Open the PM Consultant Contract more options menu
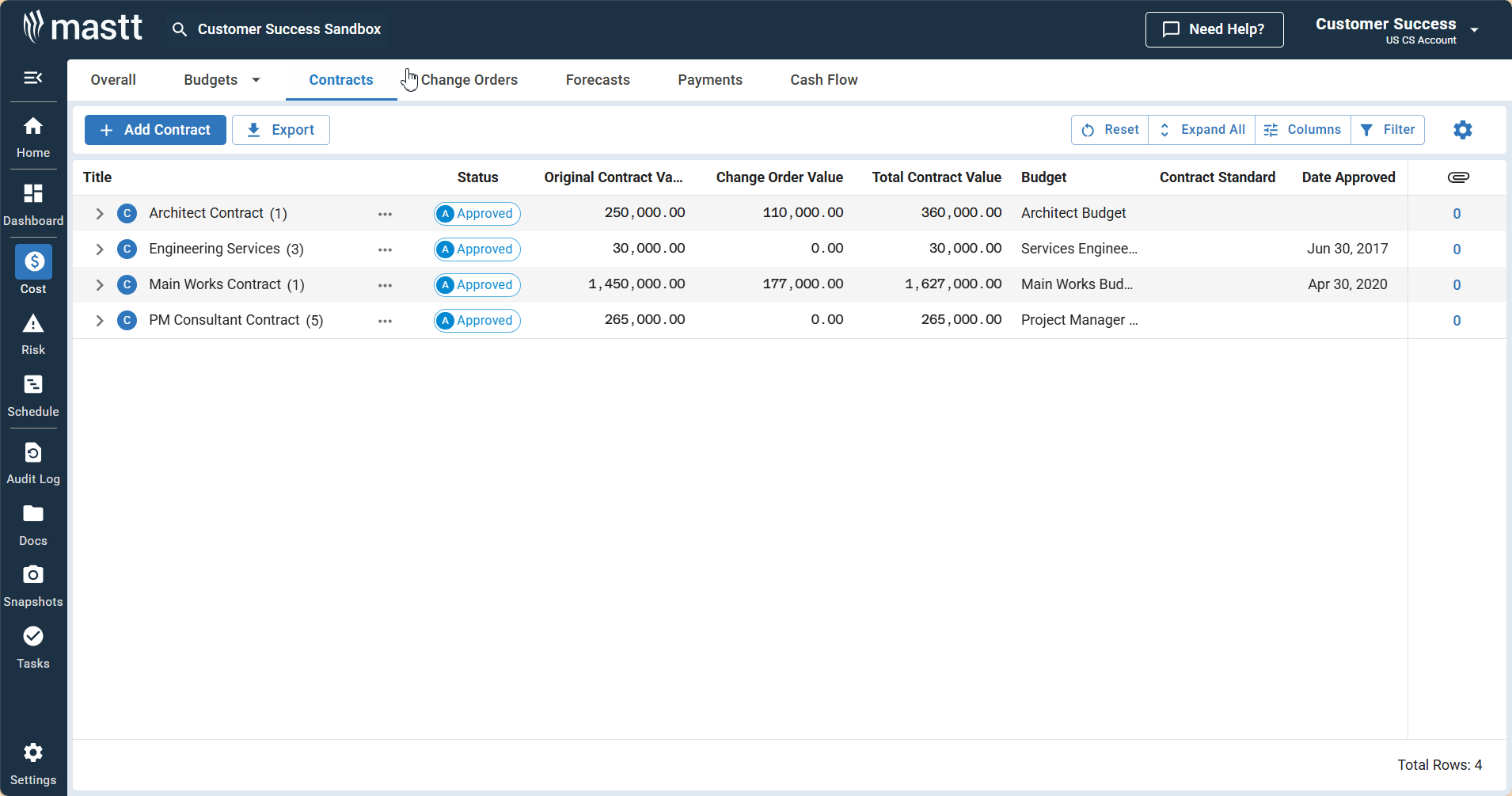Screen dimensions: 1512x796 click(x=385, y=321)
